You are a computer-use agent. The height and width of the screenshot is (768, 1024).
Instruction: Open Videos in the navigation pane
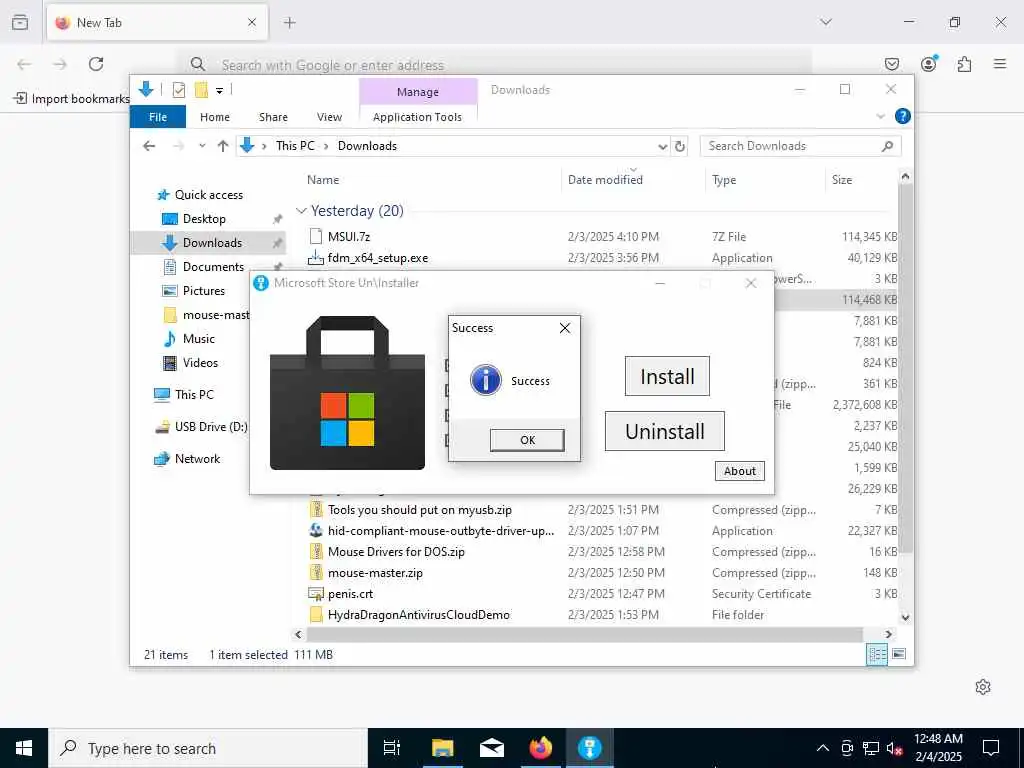[200, 363]
